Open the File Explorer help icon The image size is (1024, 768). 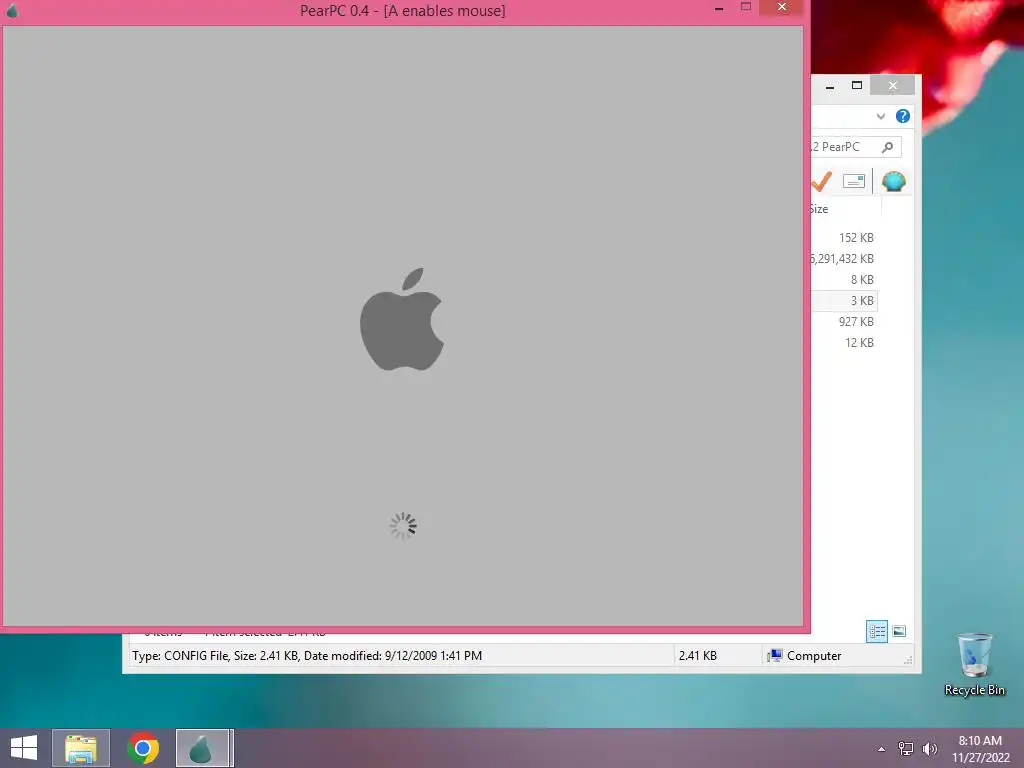pyautogui.click(x=903, y=116)
